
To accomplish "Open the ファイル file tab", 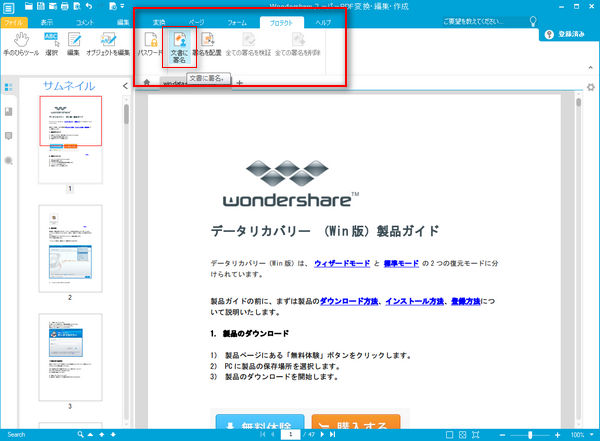I will pos(14,23).
